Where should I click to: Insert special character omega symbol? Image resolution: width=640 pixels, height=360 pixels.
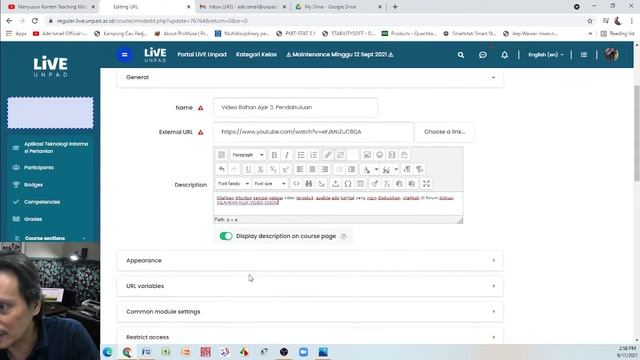[348, 184]
